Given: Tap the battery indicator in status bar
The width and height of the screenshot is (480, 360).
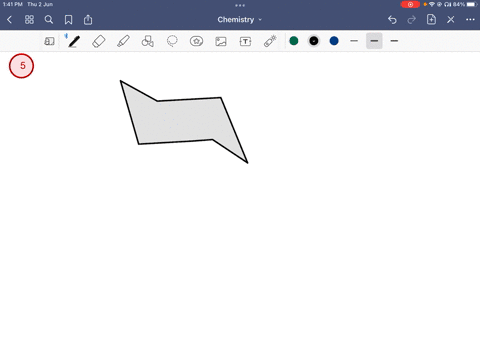Looking at the screenshot, I should point(472,4).
